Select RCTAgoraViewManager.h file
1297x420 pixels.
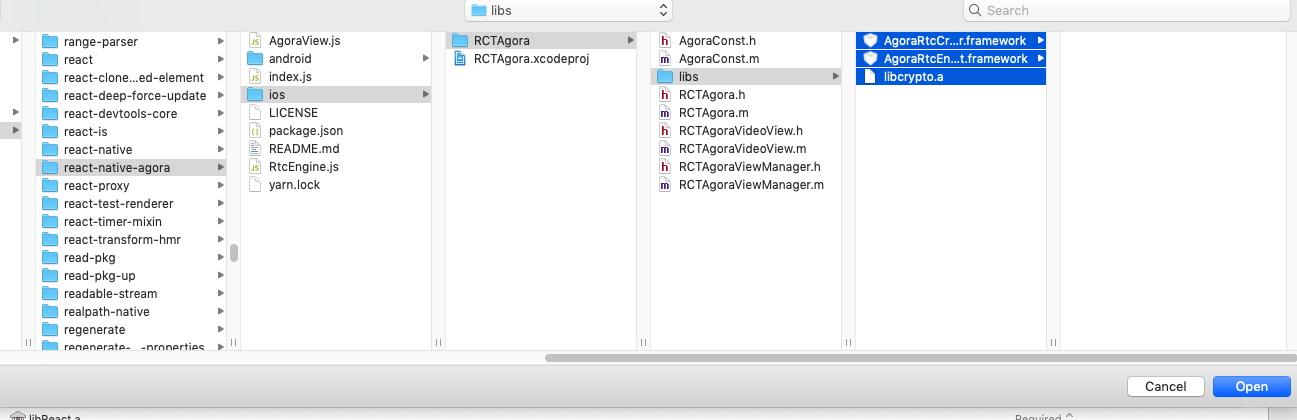tap(746, 167)
